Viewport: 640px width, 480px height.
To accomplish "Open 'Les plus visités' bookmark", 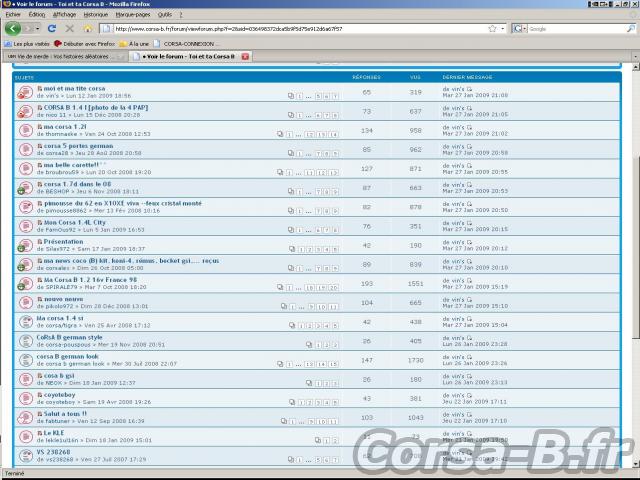I will click(27, 44).
